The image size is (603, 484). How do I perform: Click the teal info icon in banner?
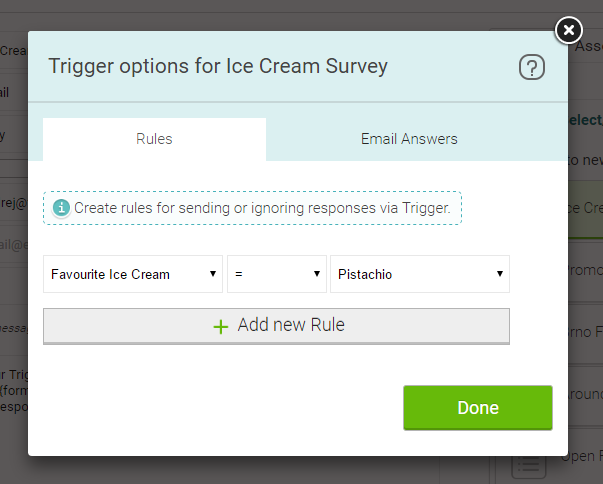pos(62,208)
